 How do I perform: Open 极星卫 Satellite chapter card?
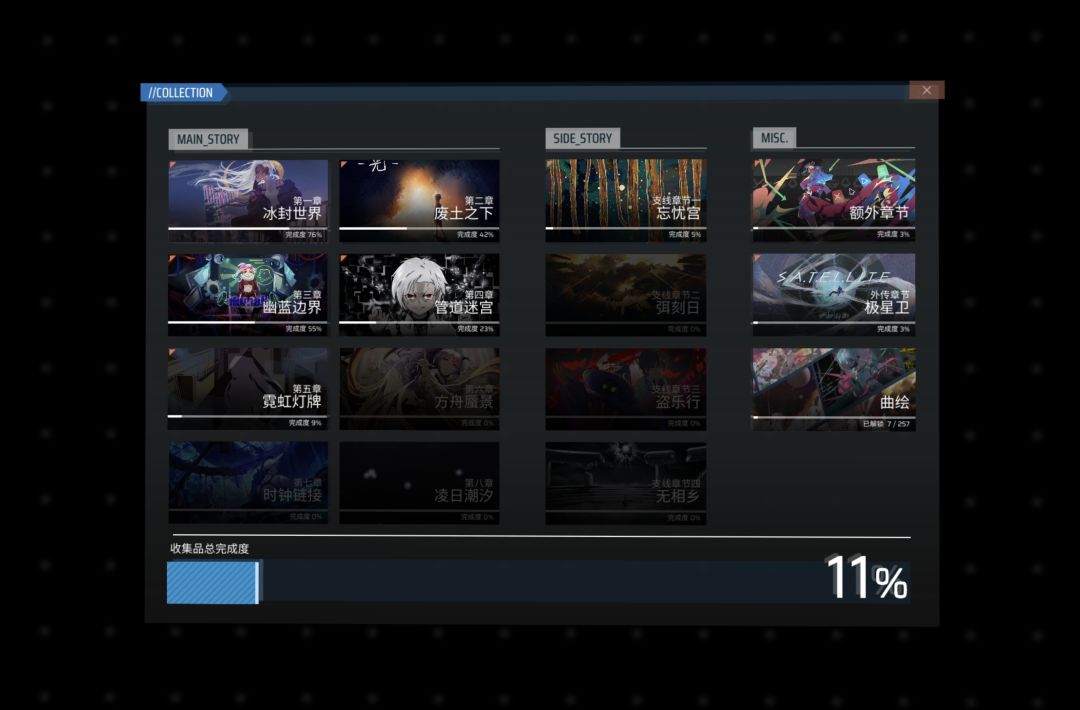click(833, 294)
